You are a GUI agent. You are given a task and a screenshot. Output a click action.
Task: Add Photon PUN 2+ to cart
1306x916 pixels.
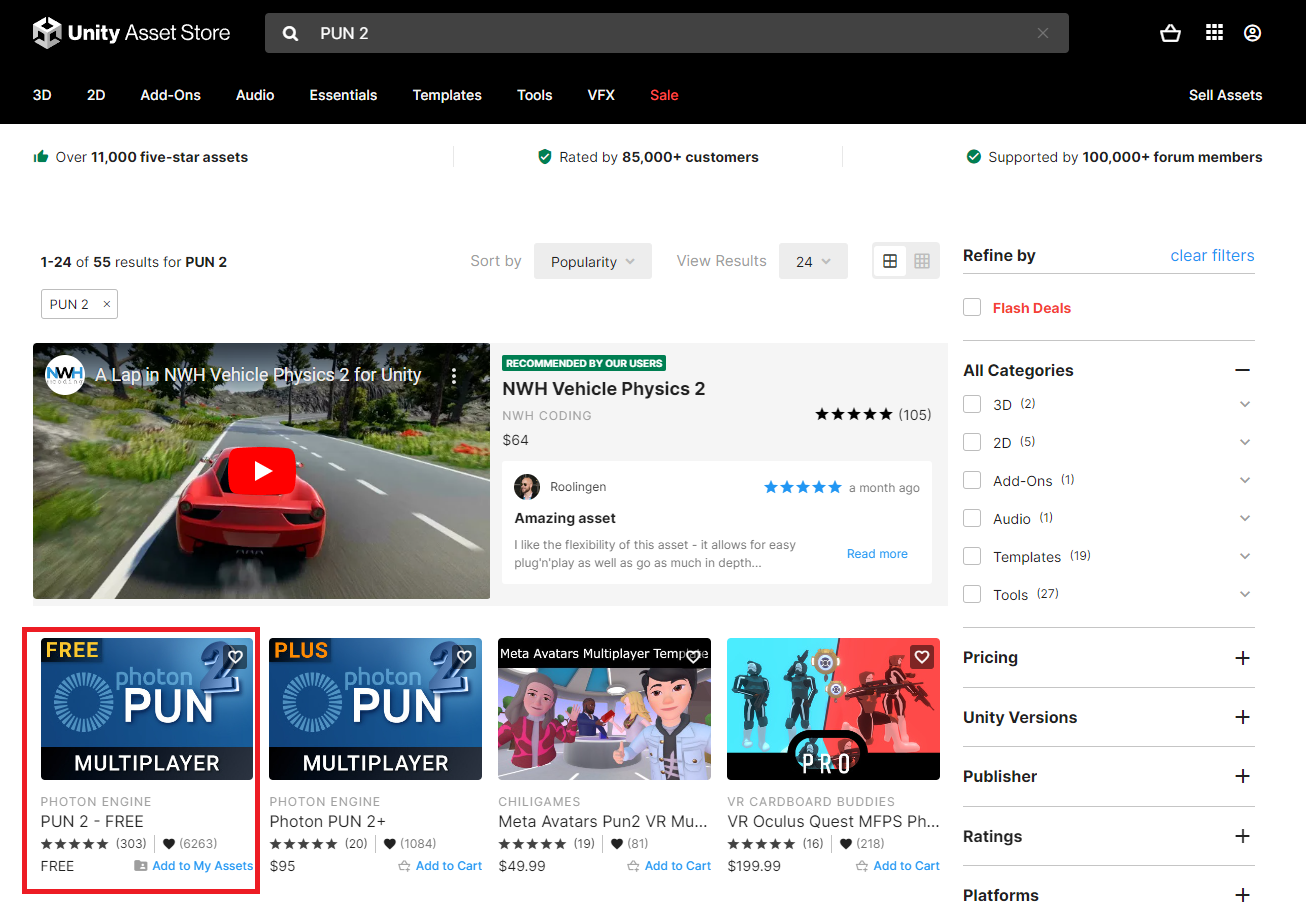440,866
